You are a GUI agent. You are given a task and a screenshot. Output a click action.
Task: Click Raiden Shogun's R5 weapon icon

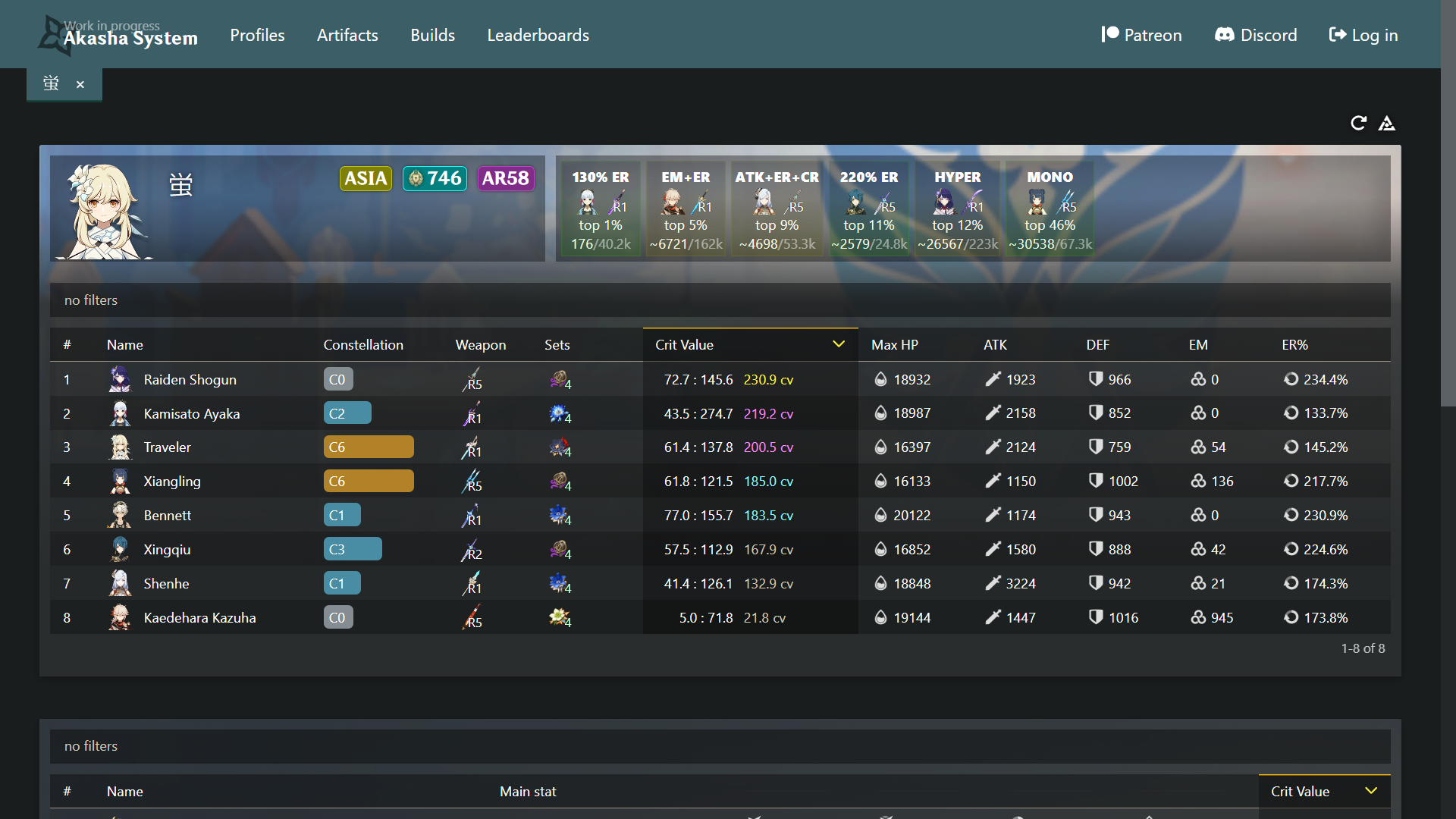[x=472, y=379]
